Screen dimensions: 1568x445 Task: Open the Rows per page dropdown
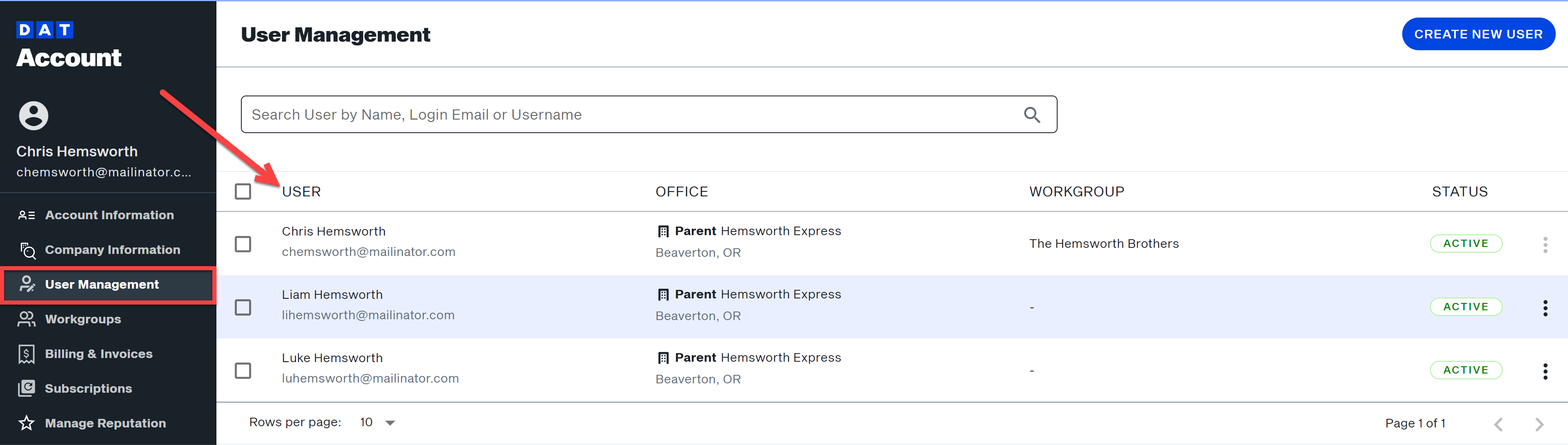pos(376,422)
